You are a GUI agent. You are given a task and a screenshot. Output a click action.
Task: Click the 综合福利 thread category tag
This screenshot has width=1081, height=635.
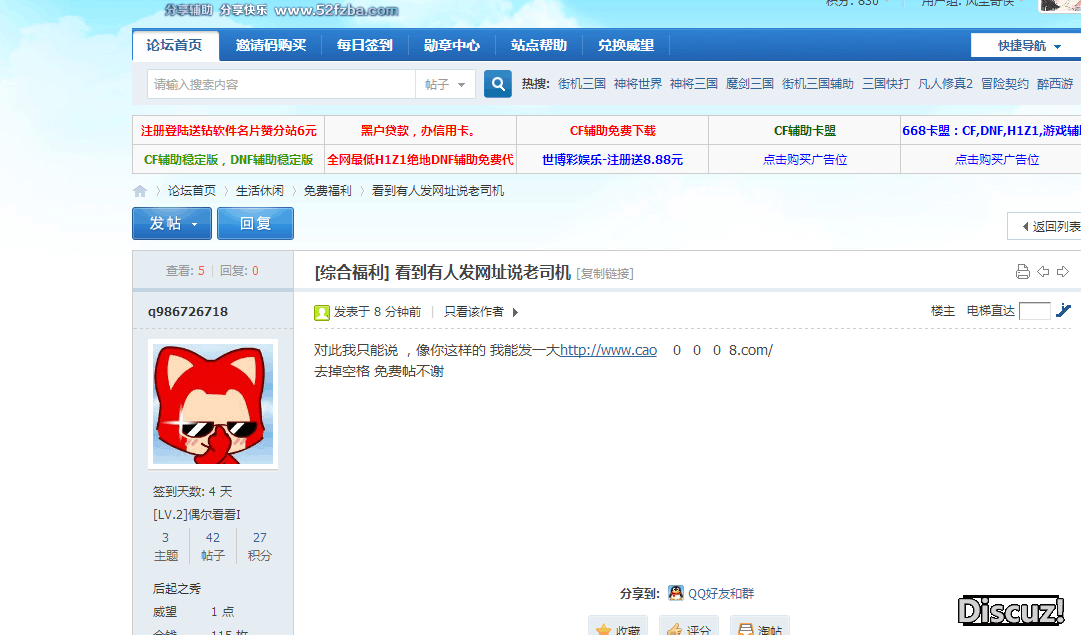(352, 272)
